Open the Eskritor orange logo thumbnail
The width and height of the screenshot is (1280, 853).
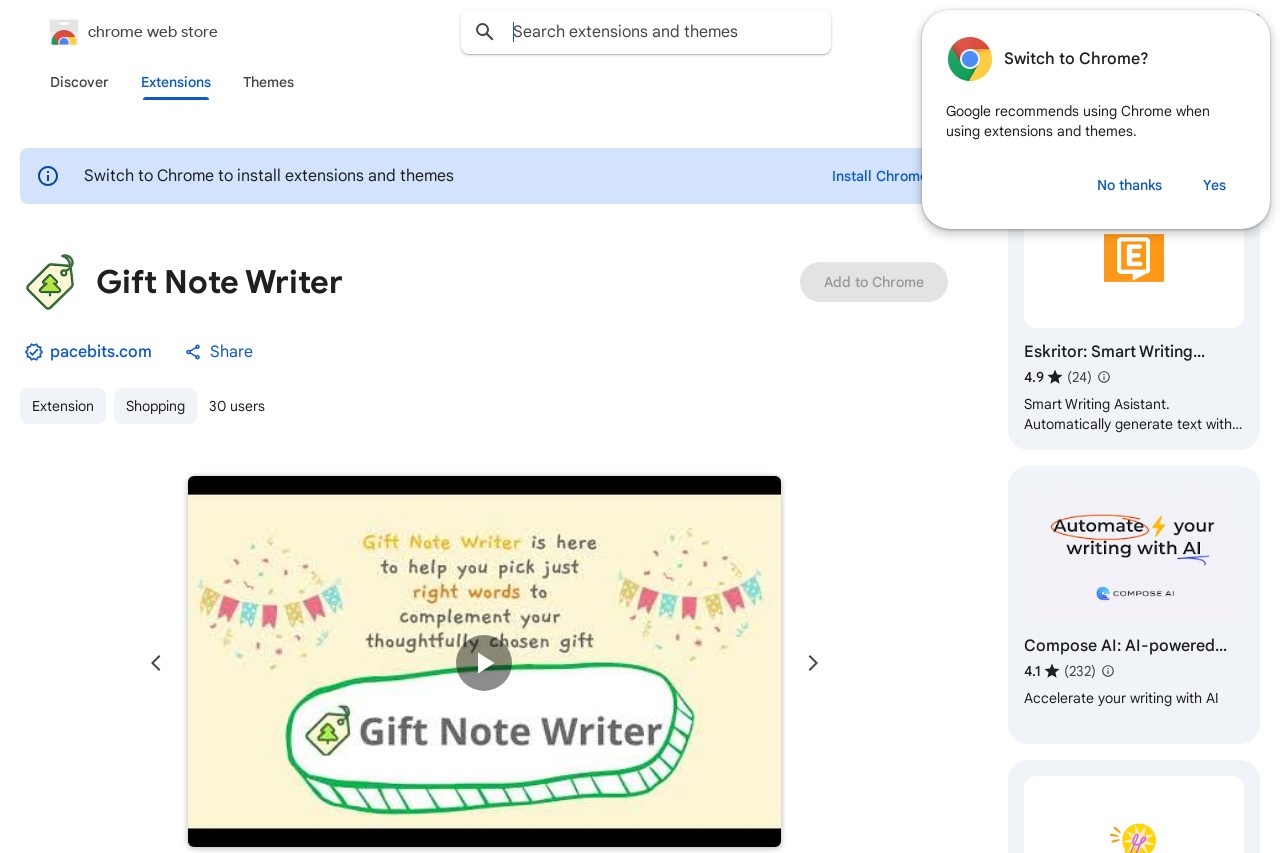[1134, 258]
